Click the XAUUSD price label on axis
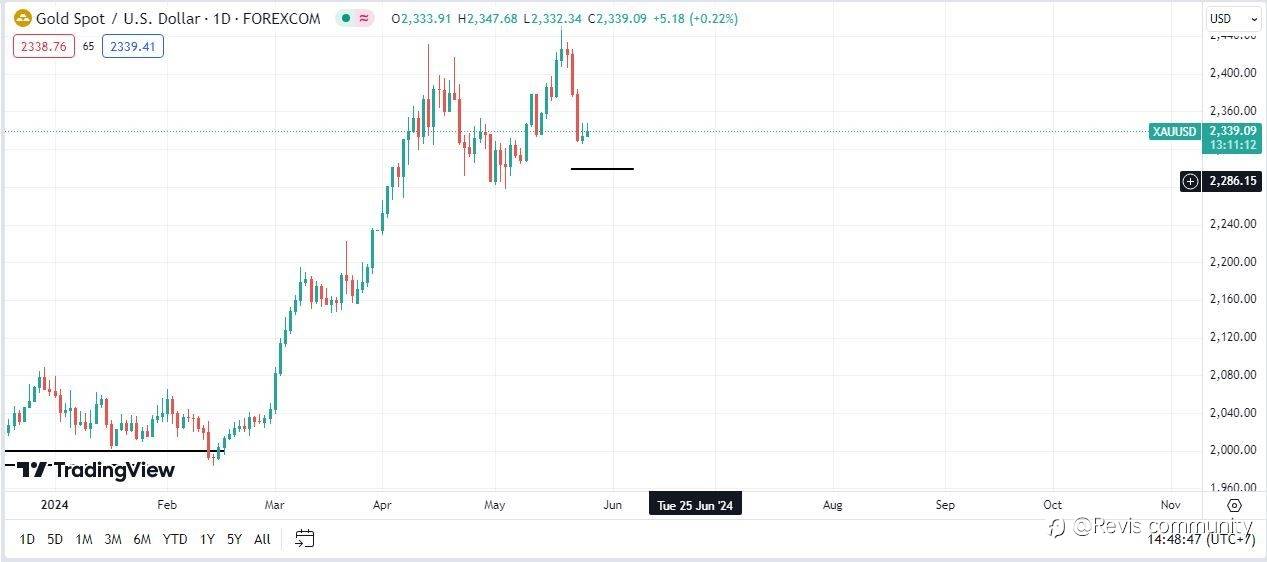Viewport: 1267px width, 562px height. coord(1175,131)
